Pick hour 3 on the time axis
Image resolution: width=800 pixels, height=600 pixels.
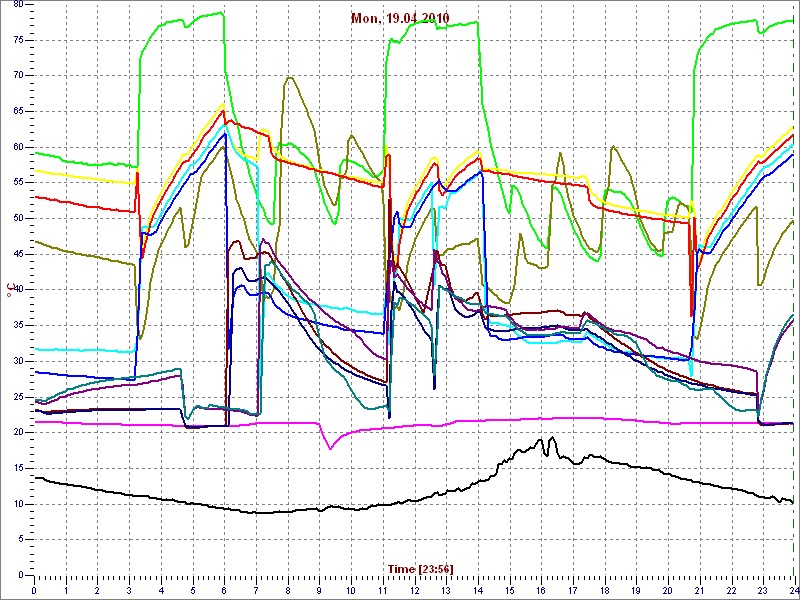pyautogui.click(x=129, y=590)
